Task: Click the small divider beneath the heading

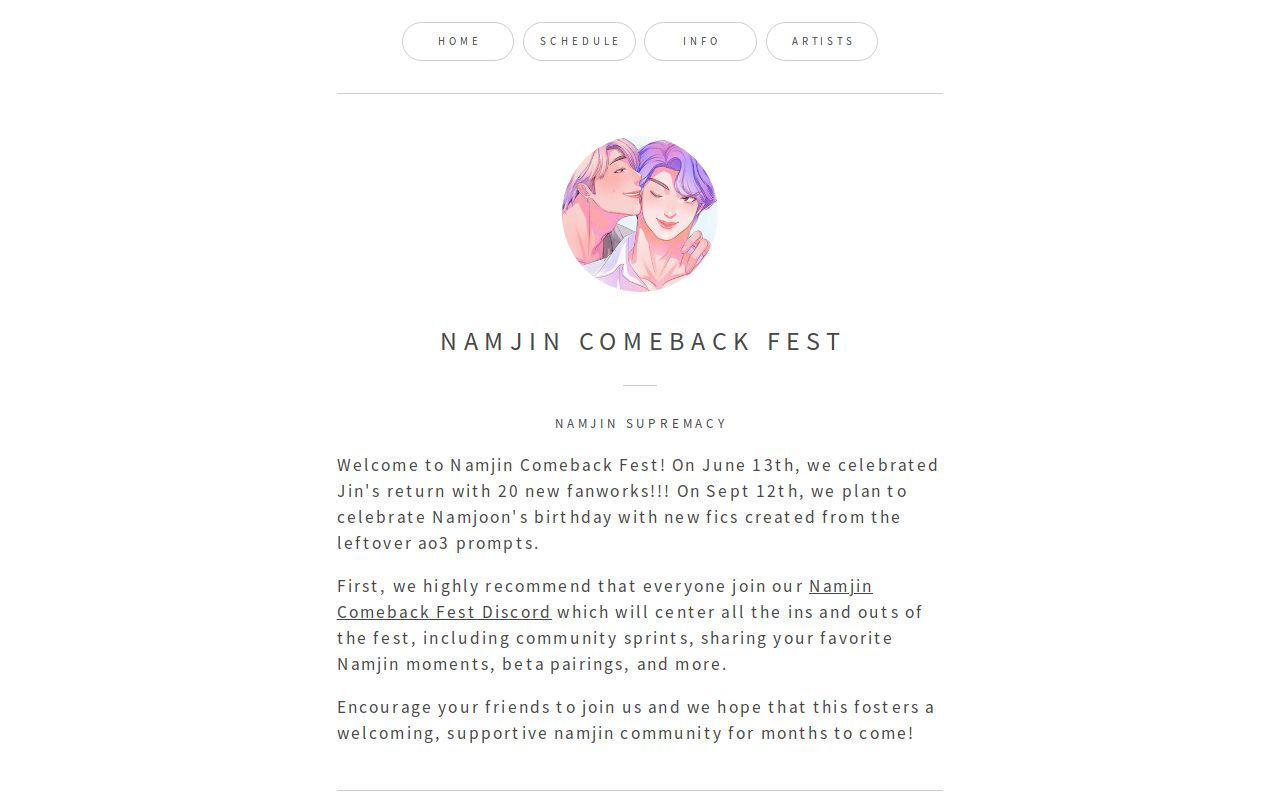Action: [639, 384]
